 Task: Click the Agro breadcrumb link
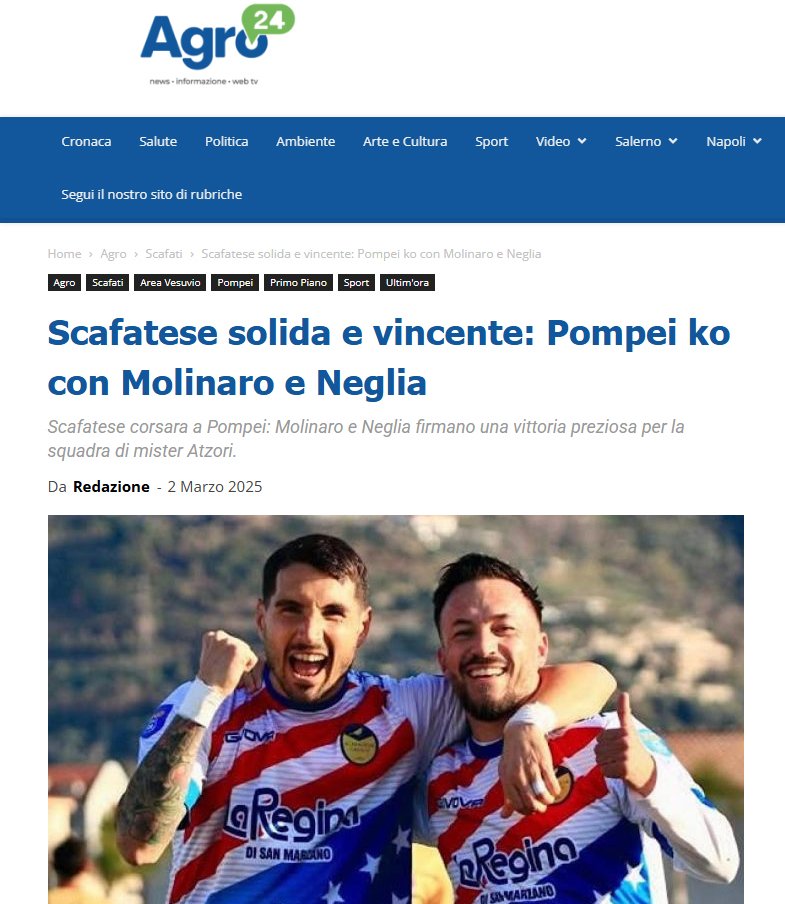[x=114, y=254]
